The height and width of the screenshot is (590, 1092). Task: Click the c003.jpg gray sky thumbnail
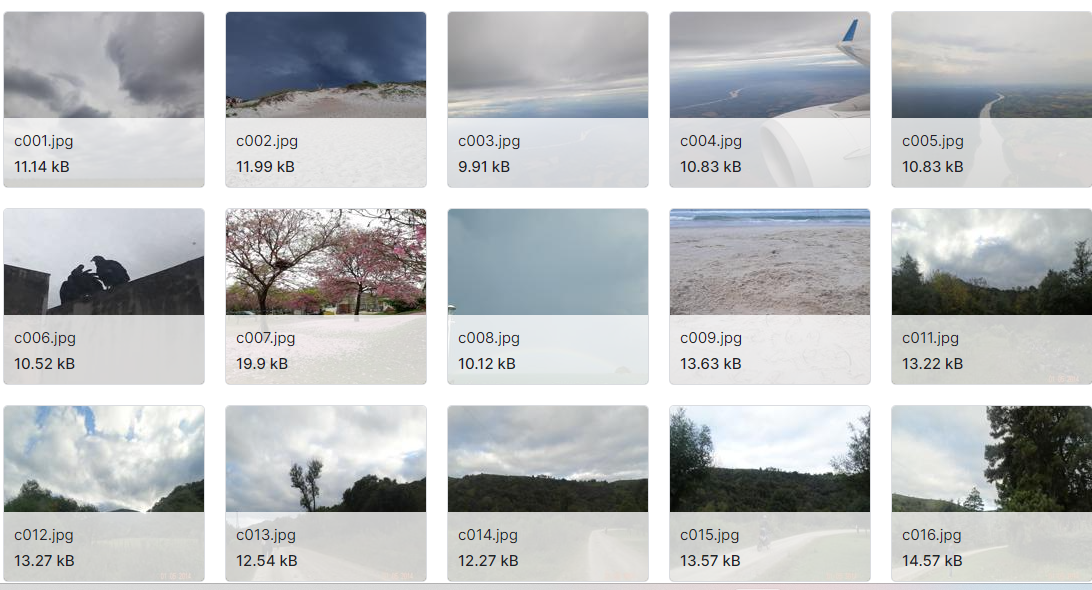tap(548, 65)
